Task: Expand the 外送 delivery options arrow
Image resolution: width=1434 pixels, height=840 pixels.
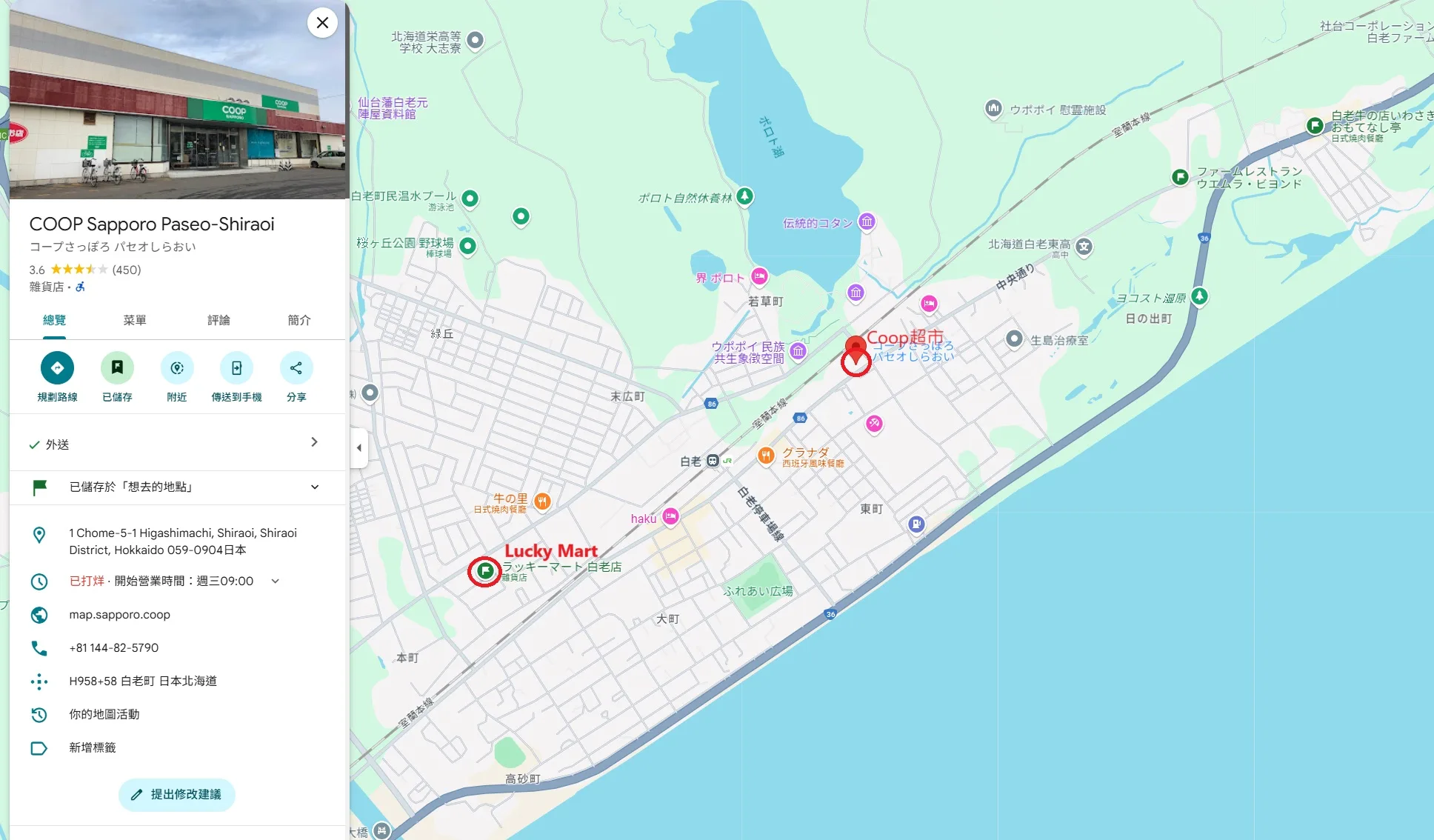Action: click(x=314, y=442)
